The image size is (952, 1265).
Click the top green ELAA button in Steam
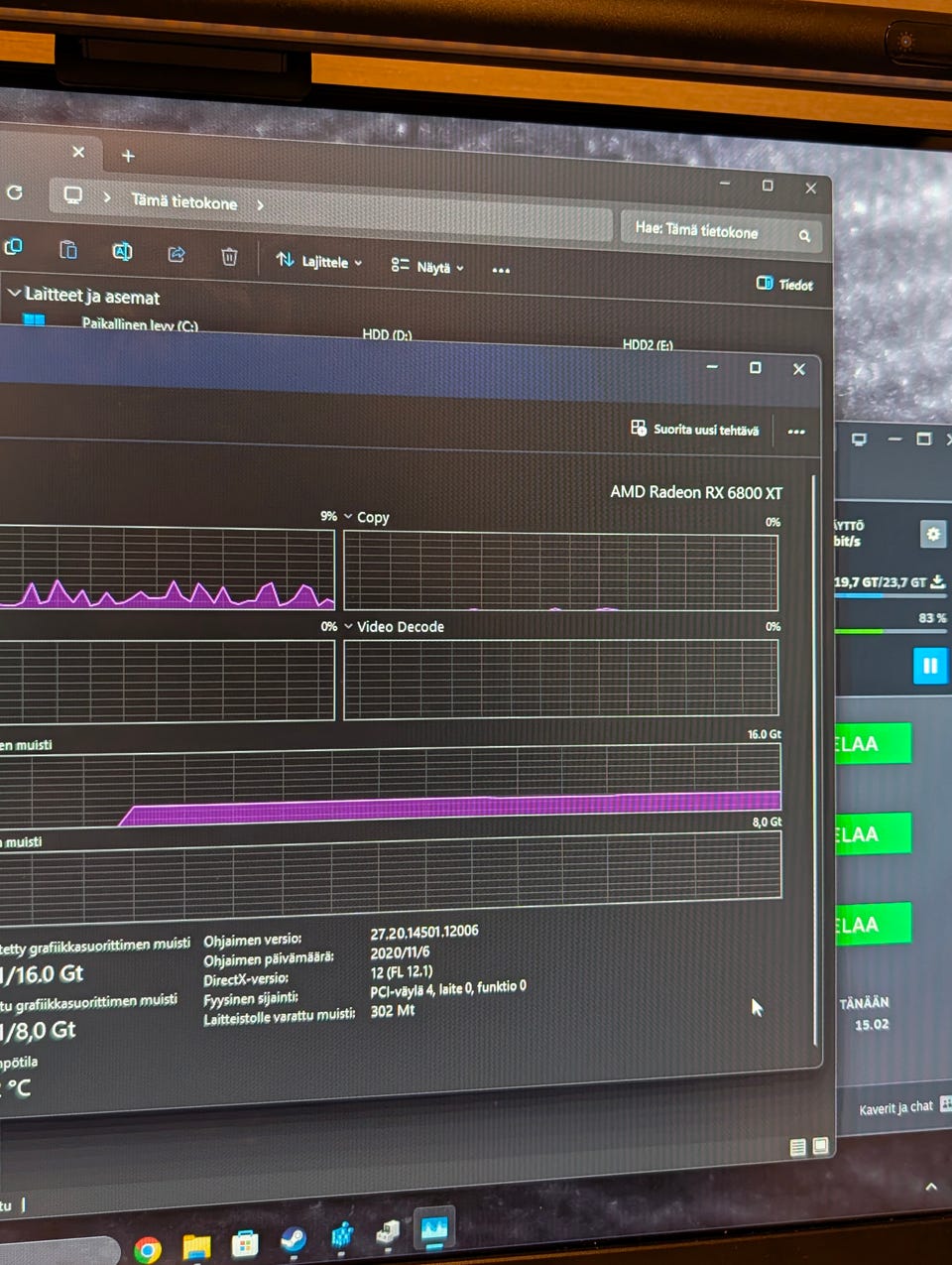[x=873, y=744]
